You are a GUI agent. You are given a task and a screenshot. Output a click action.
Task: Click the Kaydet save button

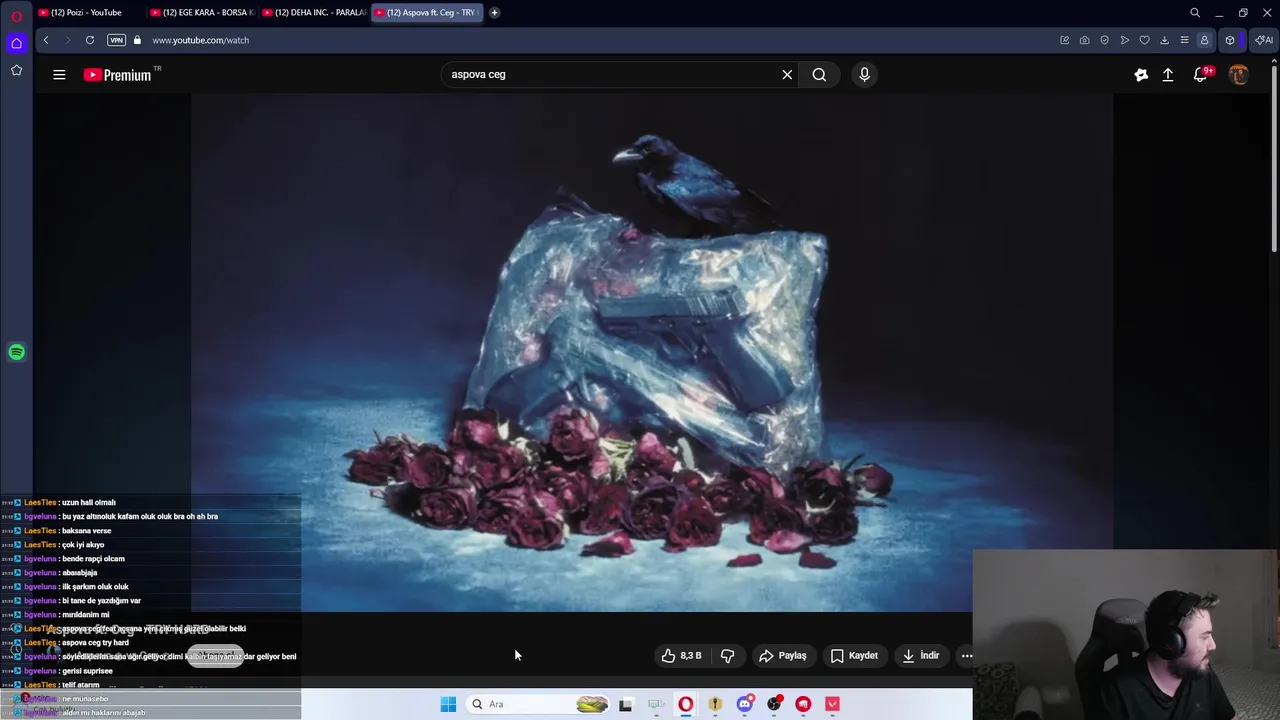854,656
